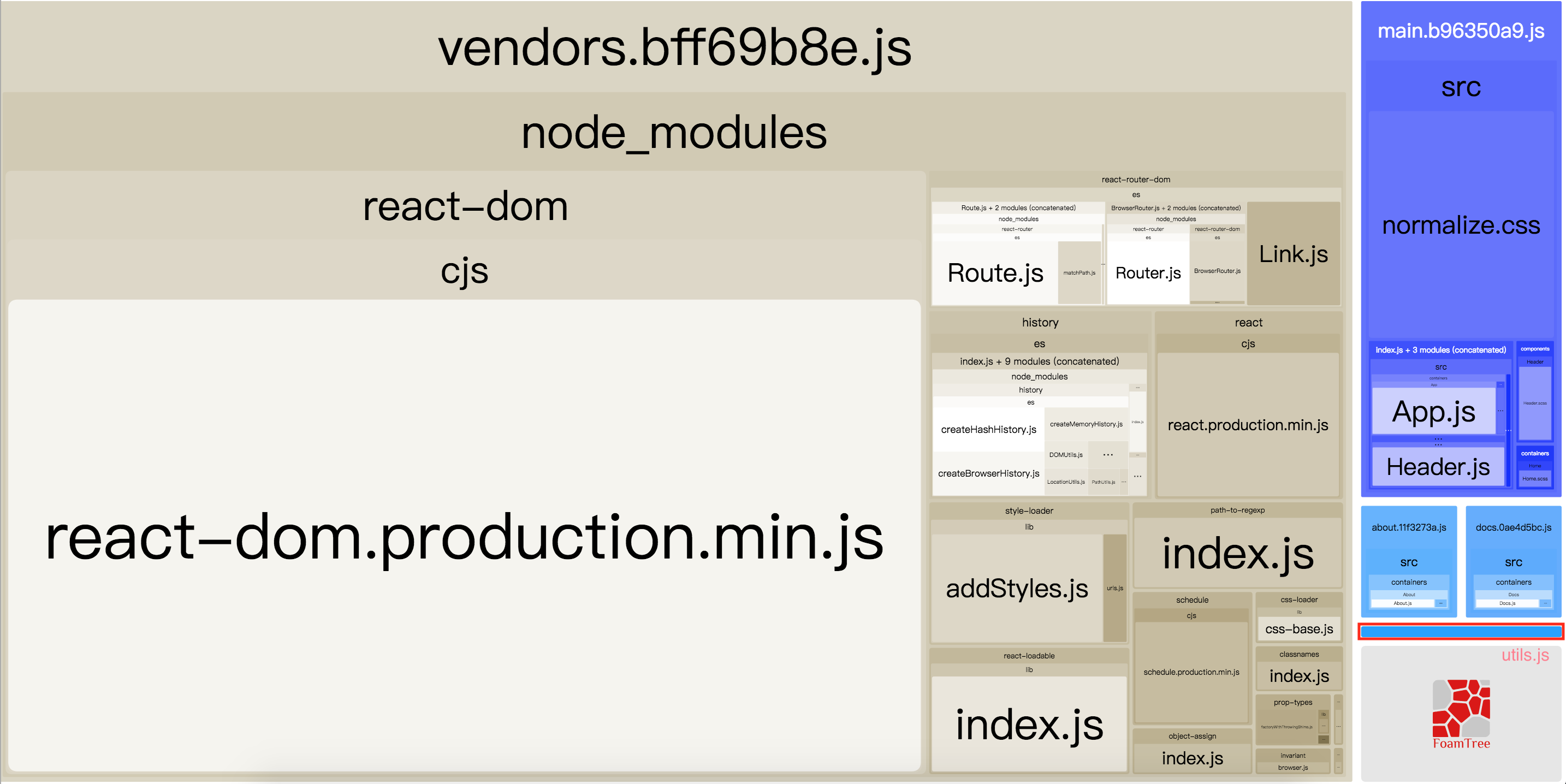Select index.js + 9 modules (concatenated) label
The image size is (1566, 784).
click(1040, 361)
